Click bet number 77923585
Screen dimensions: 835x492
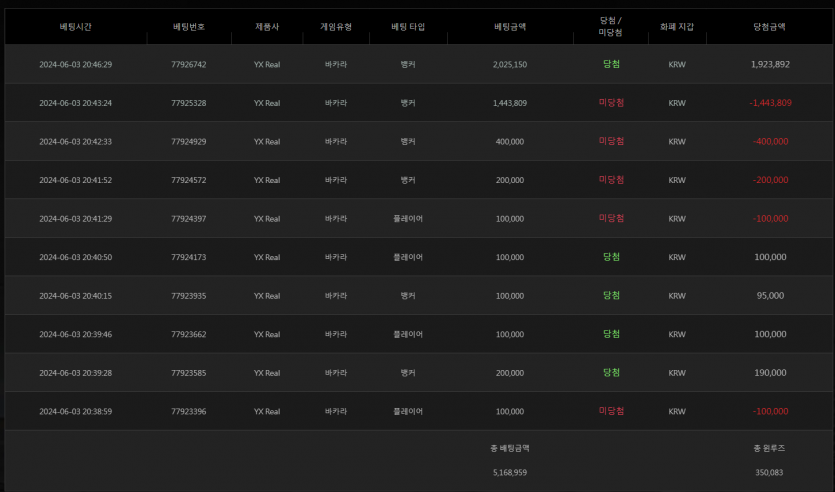189,373
